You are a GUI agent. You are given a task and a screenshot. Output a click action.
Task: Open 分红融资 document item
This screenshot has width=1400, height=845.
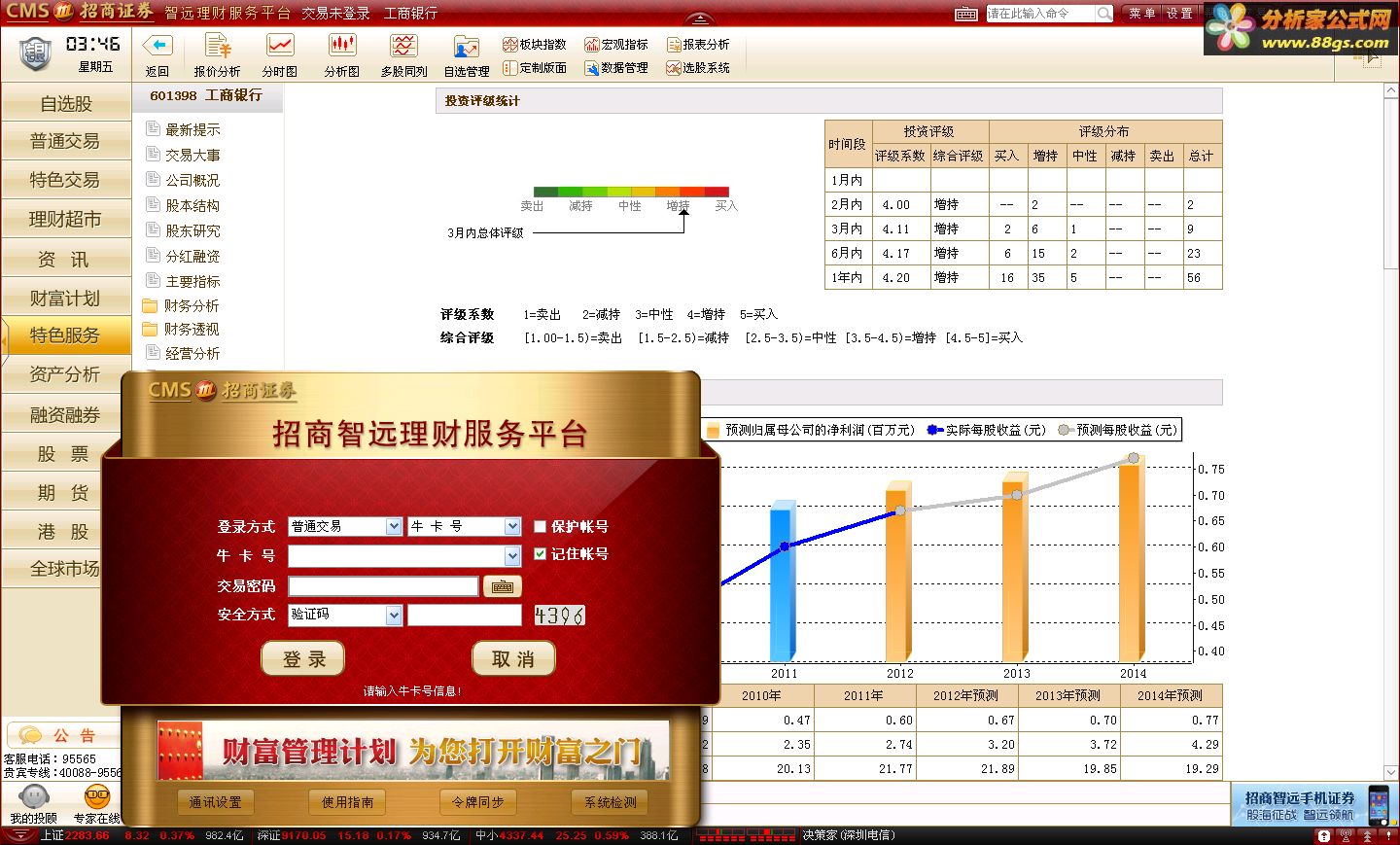coord(183,256)
